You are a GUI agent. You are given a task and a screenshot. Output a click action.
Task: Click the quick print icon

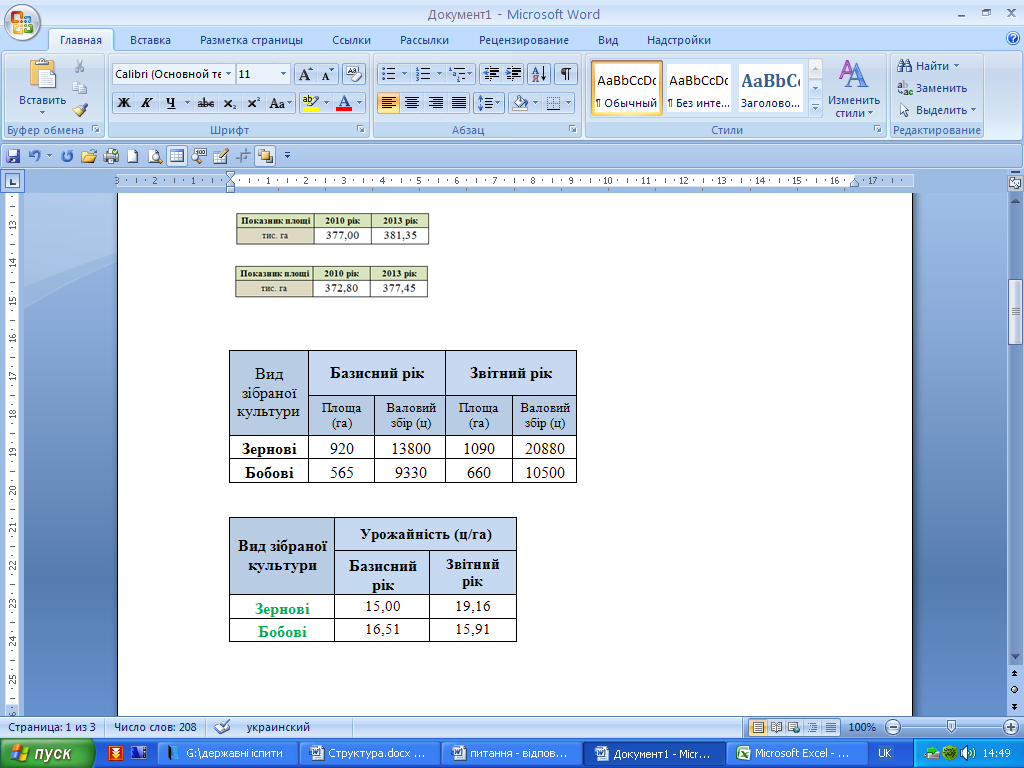(x=111, y=156)
